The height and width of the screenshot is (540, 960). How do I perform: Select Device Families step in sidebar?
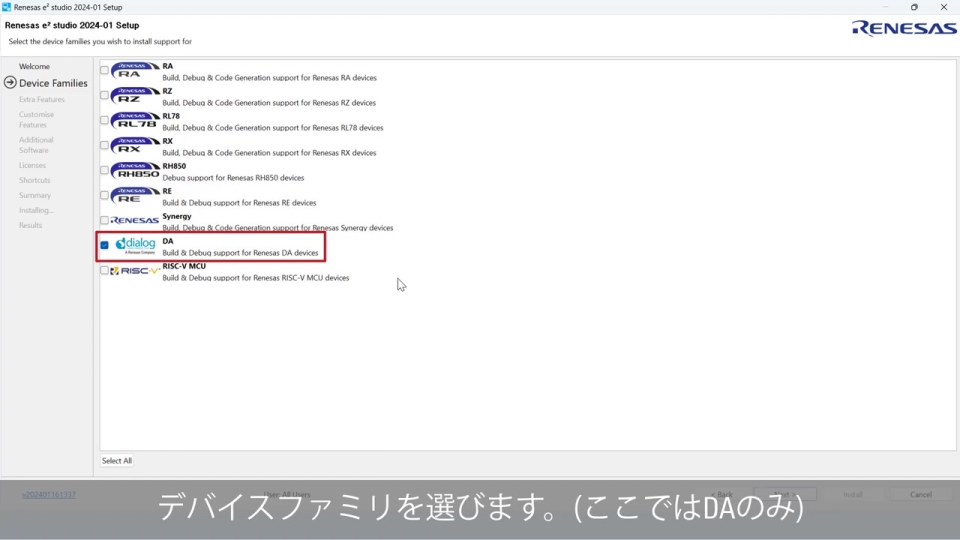[x=53, y=83]
